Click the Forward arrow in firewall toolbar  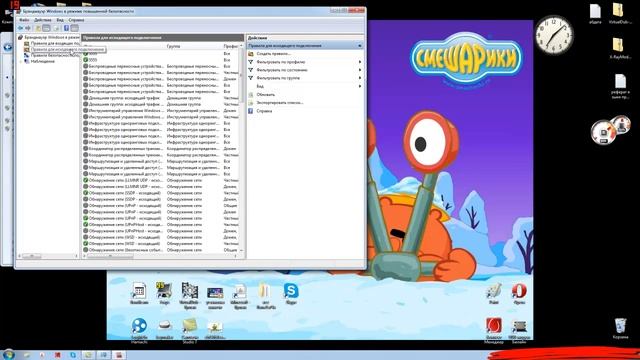point(28,28)
